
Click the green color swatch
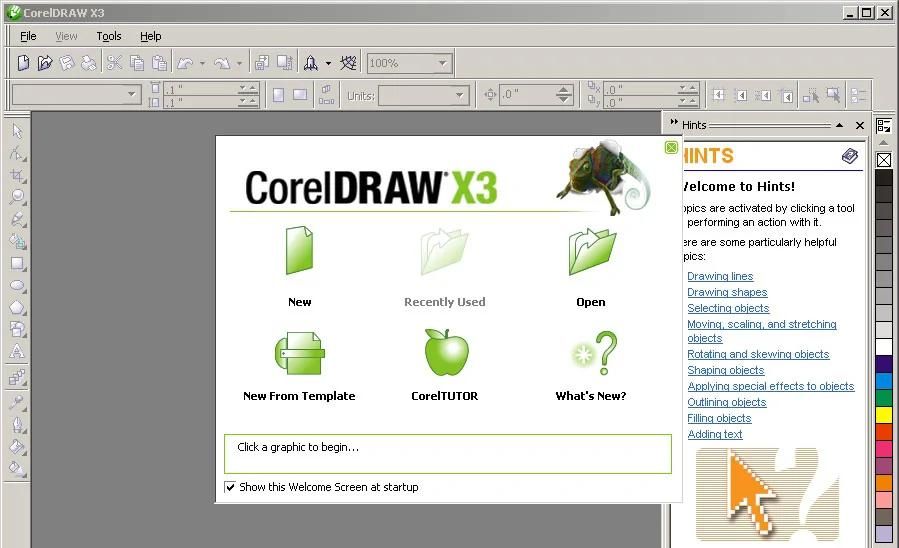click(x=884, y=397)
